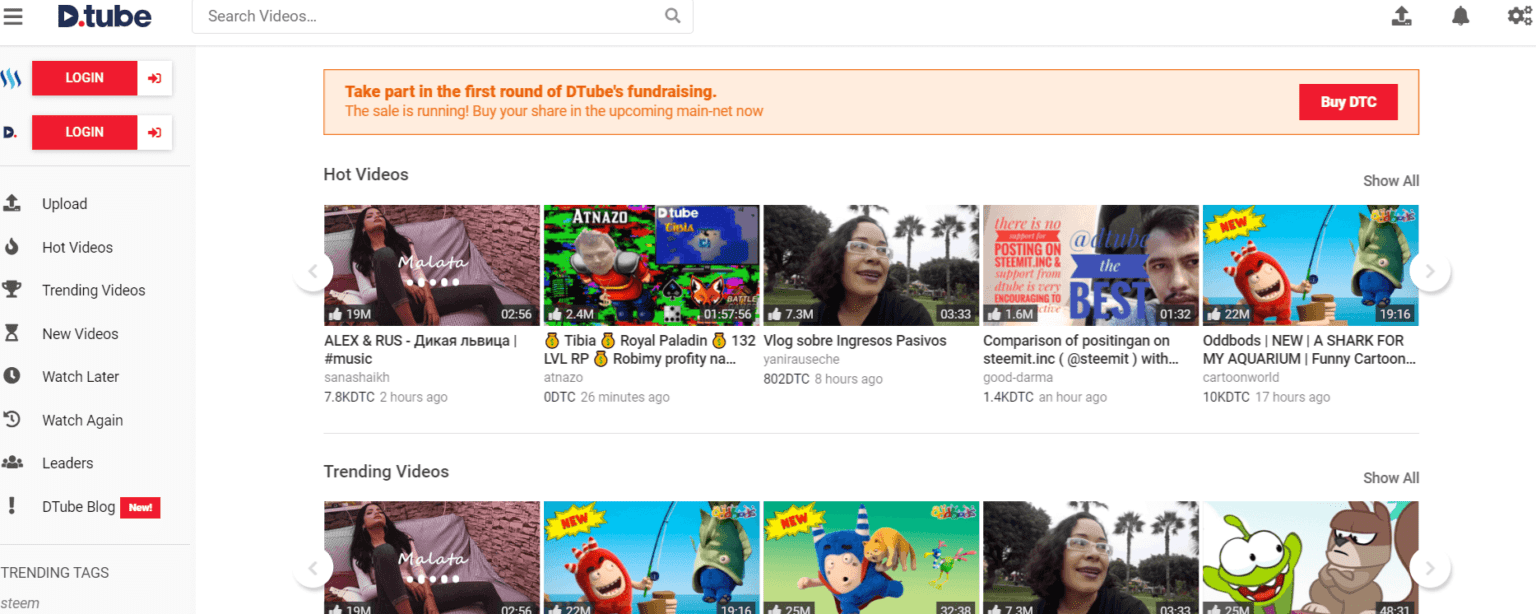The image size is (1536, 614).
Task: Go back in Hot Videos carousel
Action: click(313, 271)
